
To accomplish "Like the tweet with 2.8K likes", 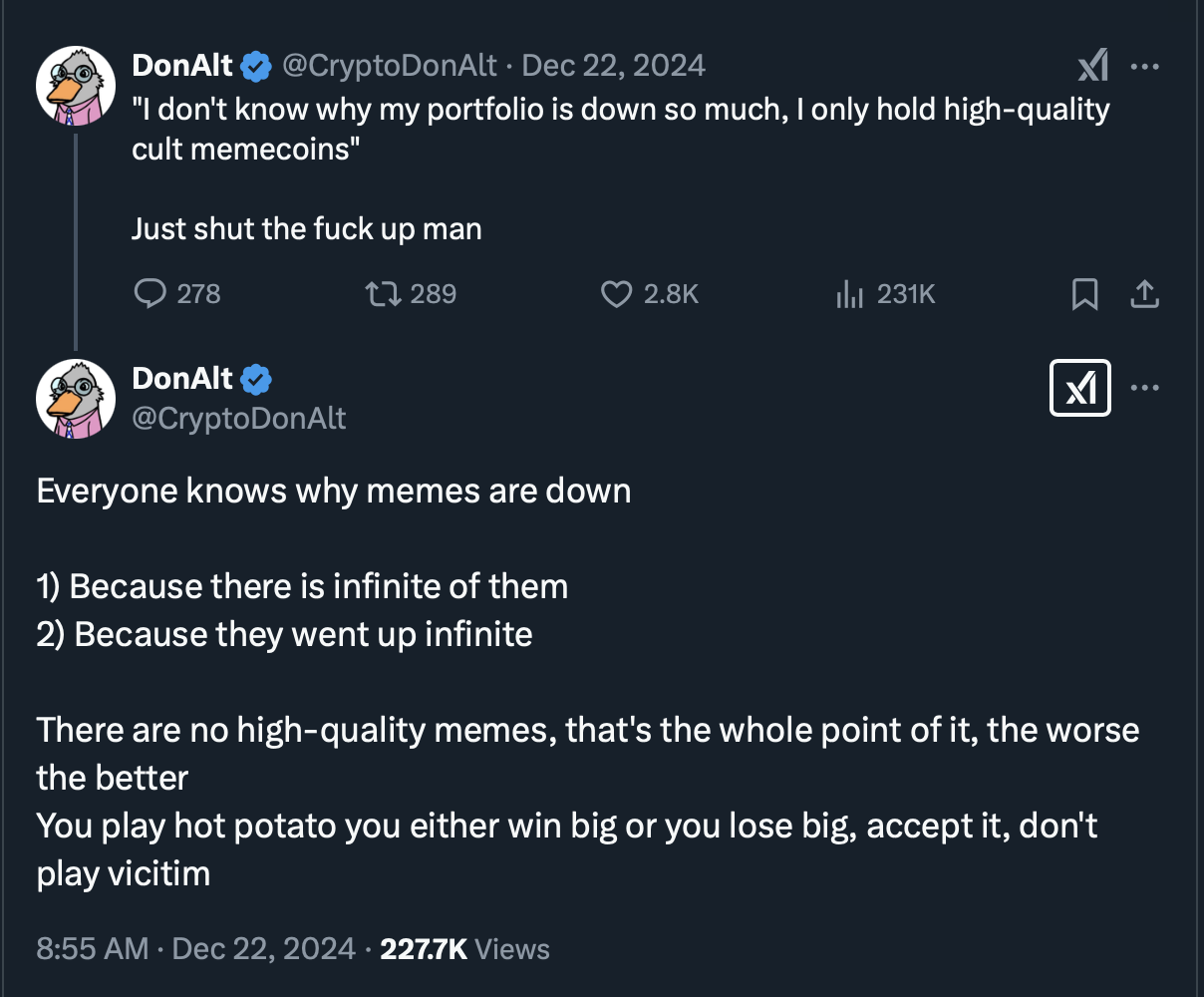I will tap(617, 294).
